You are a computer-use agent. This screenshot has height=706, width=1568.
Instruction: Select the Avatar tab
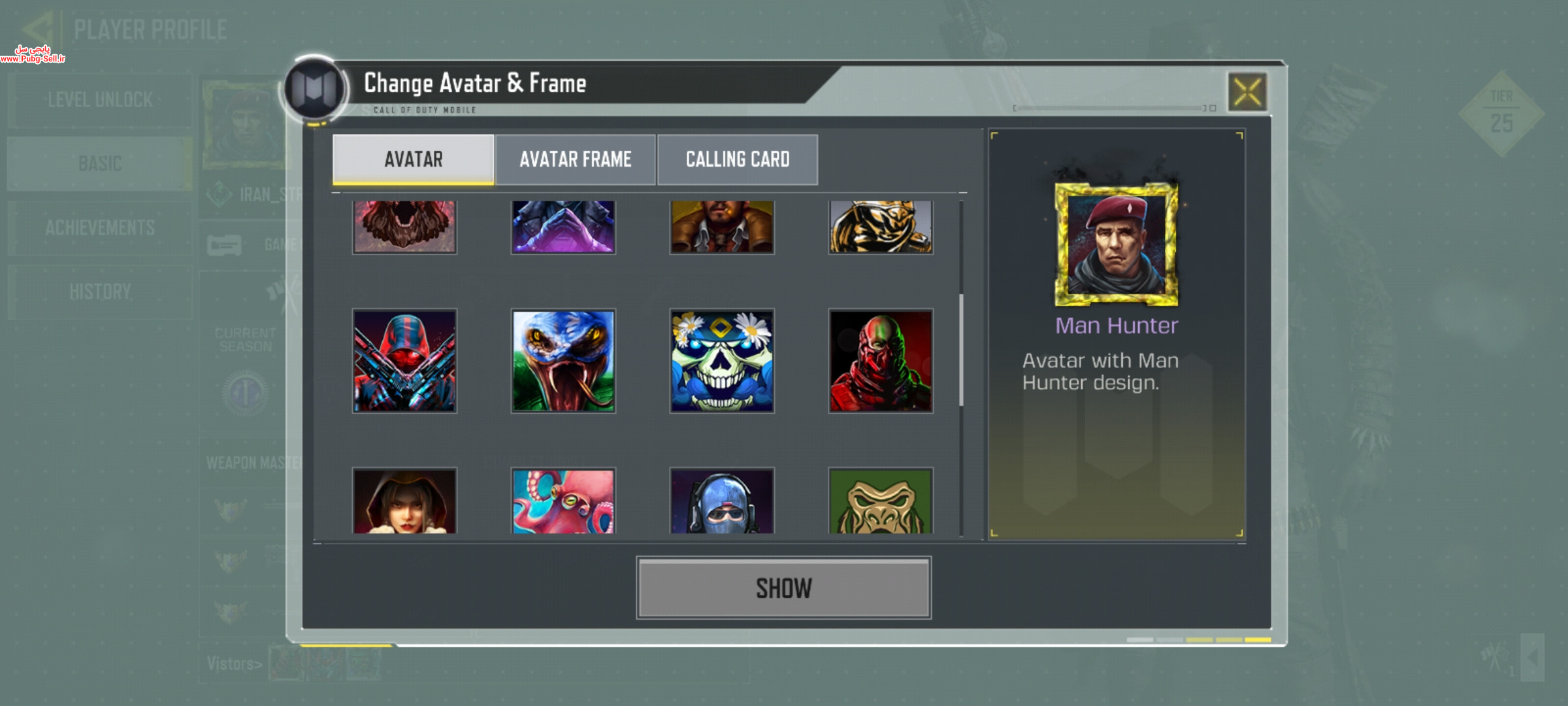[414, 160]
